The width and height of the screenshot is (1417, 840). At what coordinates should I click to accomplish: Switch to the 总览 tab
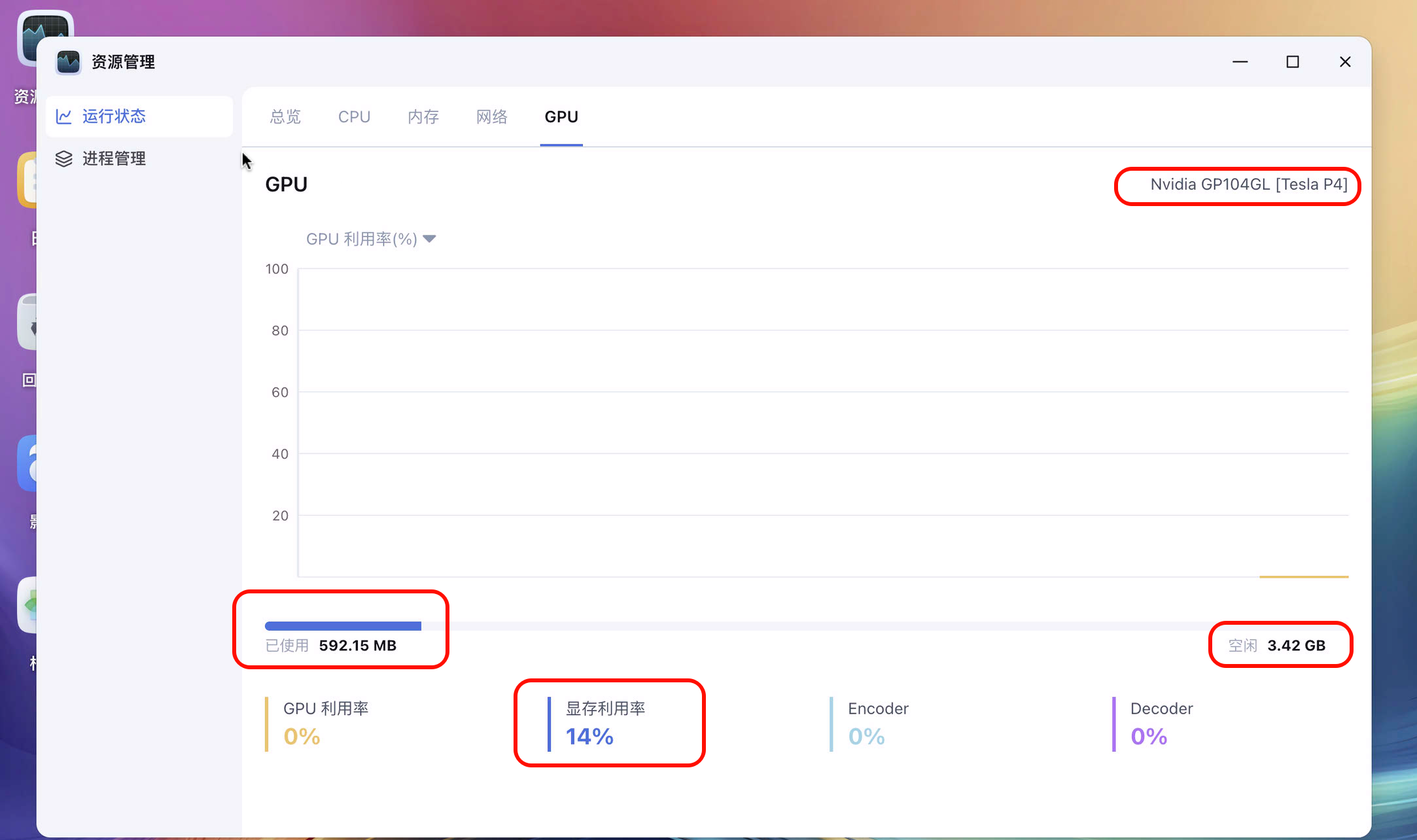285,116
